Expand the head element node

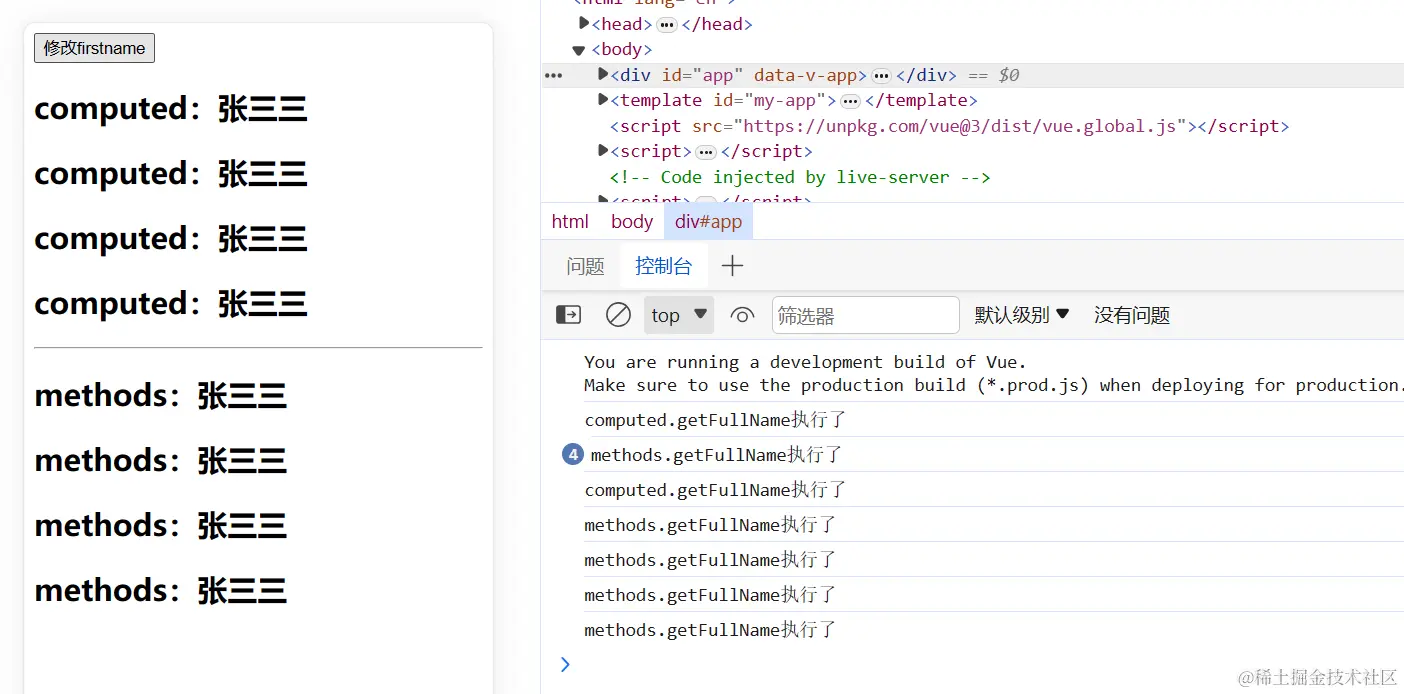tap(584, 23)
